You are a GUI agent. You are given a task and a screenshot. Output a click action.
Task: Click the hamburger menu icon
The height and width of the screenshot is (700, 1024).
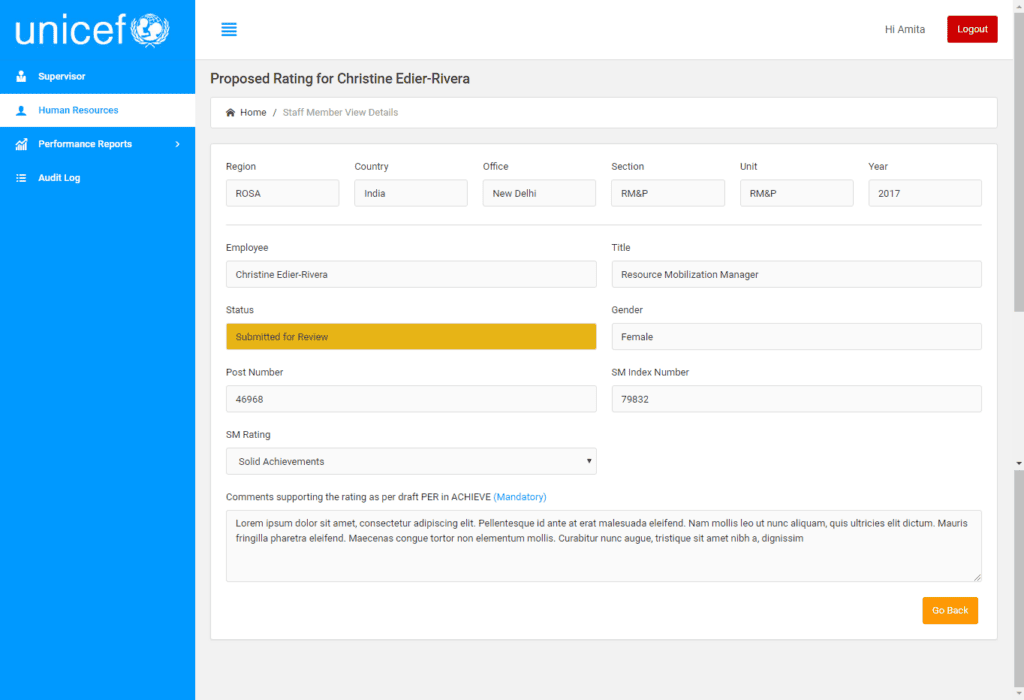[229, 29]
